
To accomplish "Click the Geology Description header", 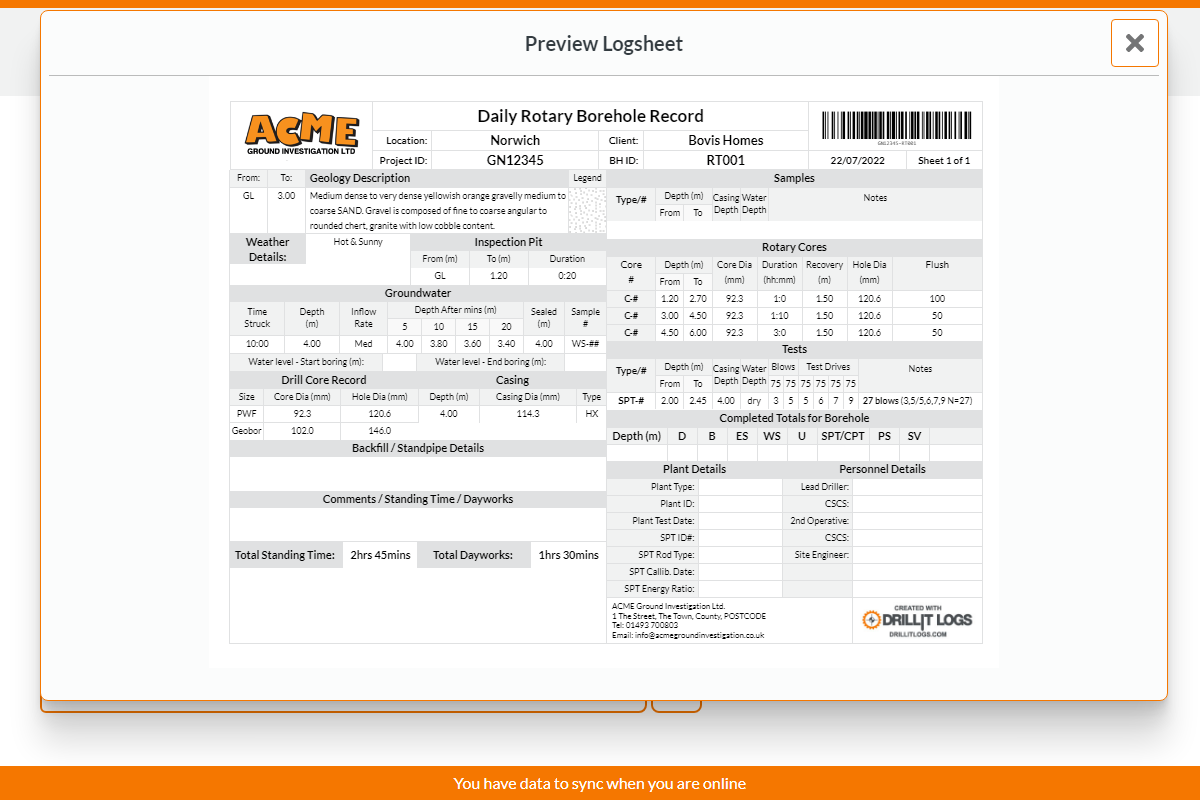I will pos(359,178).
